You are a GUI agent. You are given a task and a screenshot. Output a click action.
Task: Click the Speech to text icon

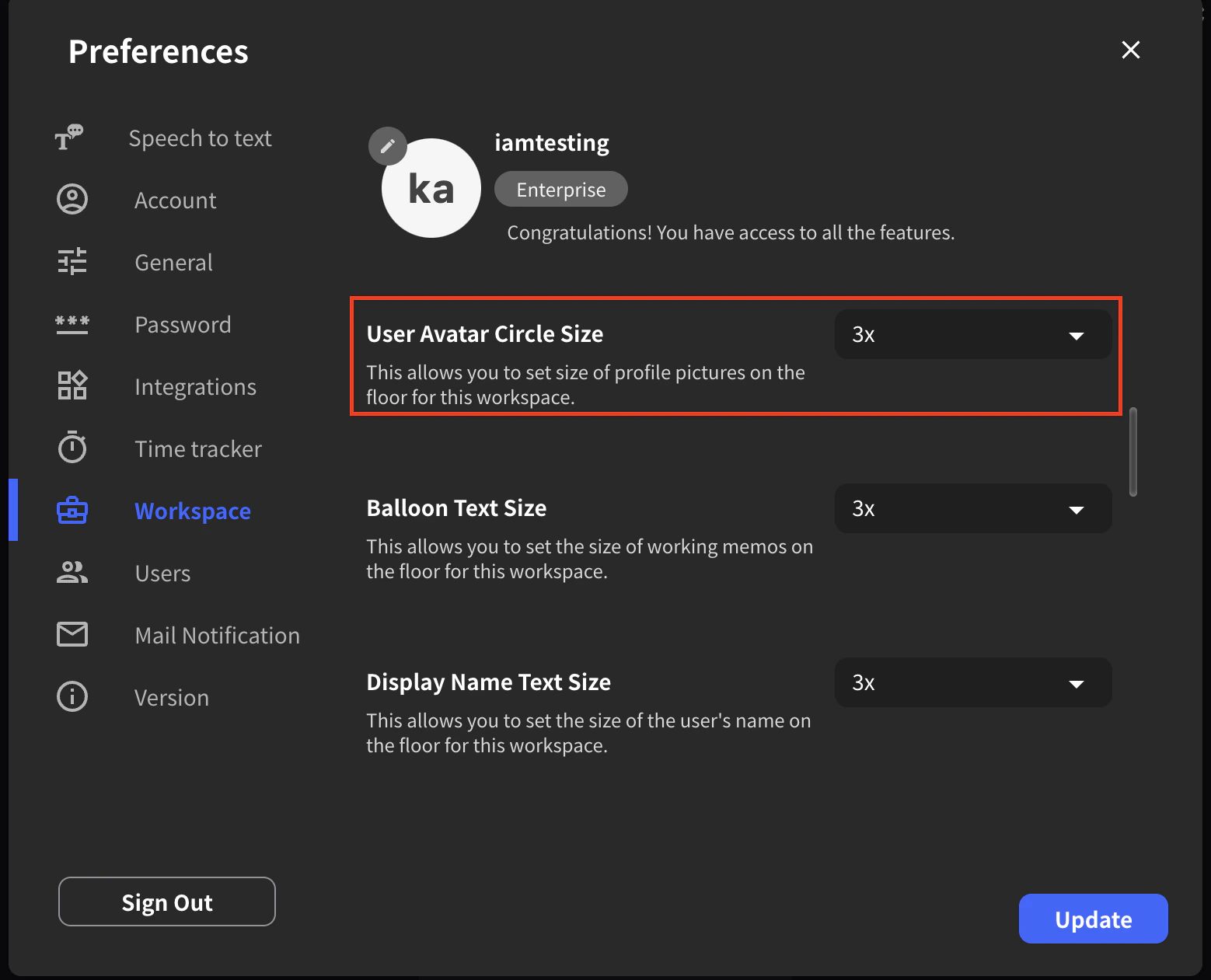pyautogui.click(x=69, y=138)
